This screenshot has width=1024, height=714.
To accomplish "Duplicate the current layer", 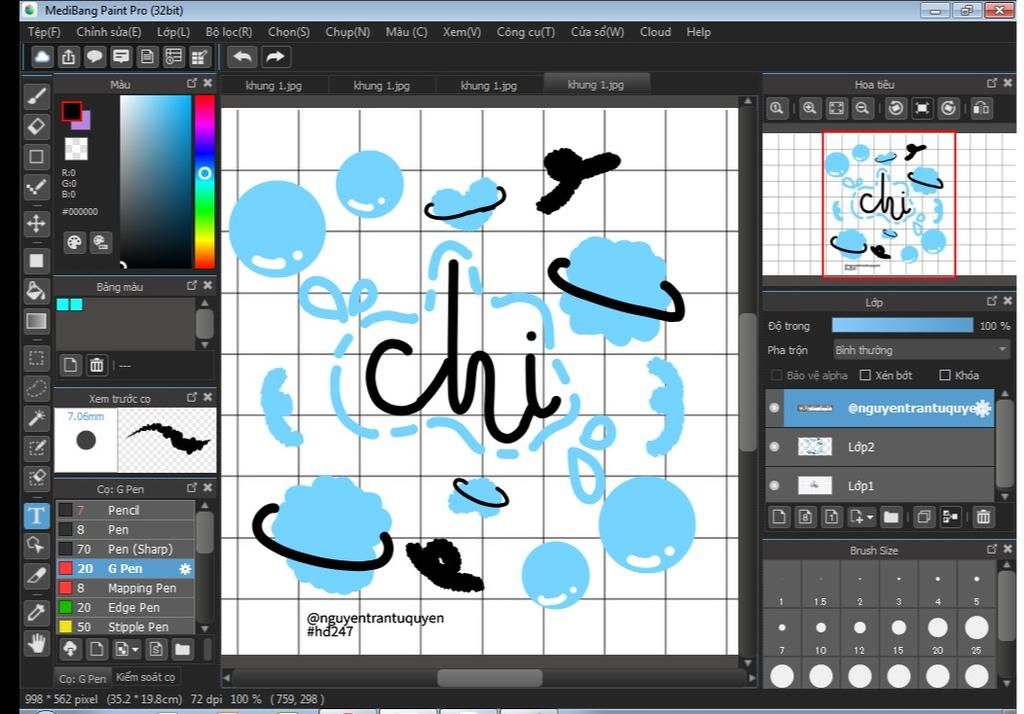I will coord(923,517).
